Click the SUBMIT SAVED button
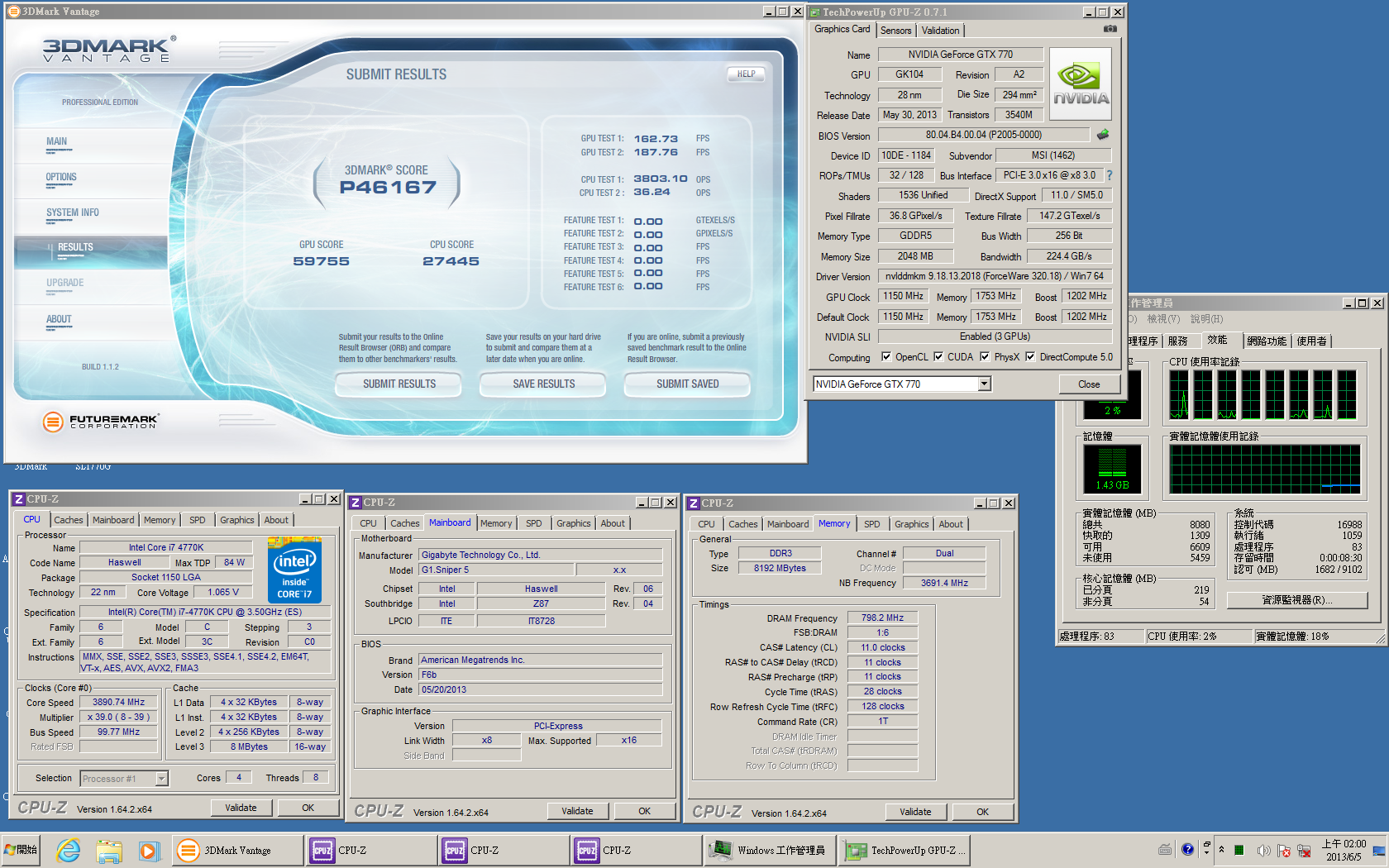Image resolution: width=1389 pixels, height=868 pixels. coord(688,384)
